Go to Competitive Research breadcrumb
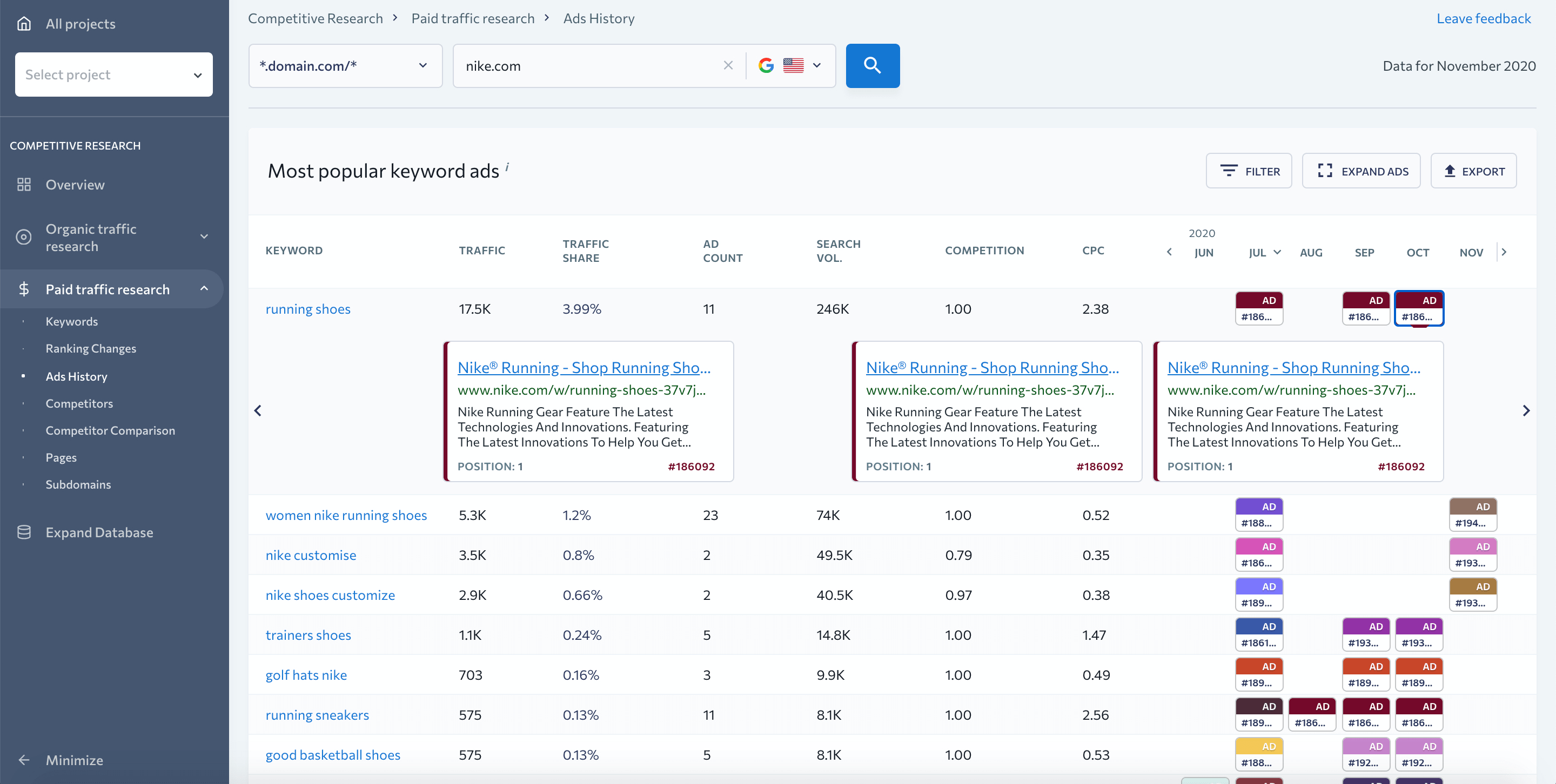 316,19
